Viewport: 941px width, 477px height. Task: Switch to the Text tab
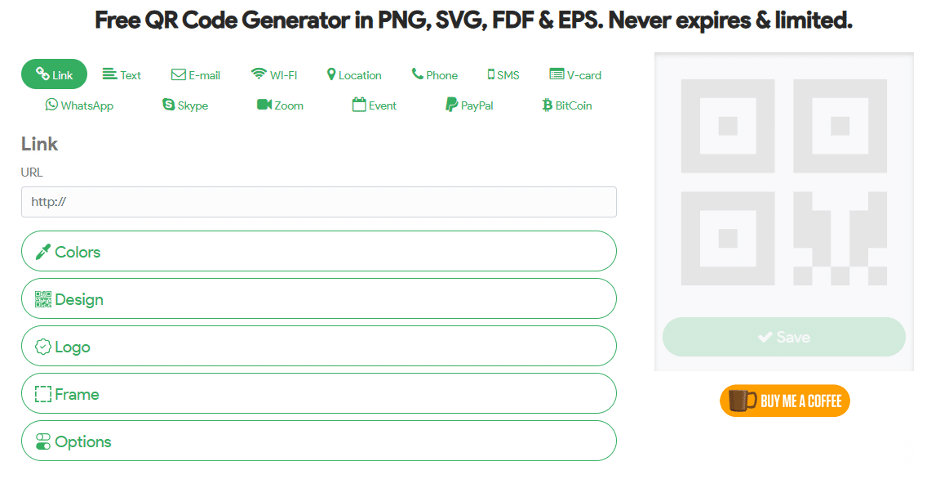click(122, 74)
